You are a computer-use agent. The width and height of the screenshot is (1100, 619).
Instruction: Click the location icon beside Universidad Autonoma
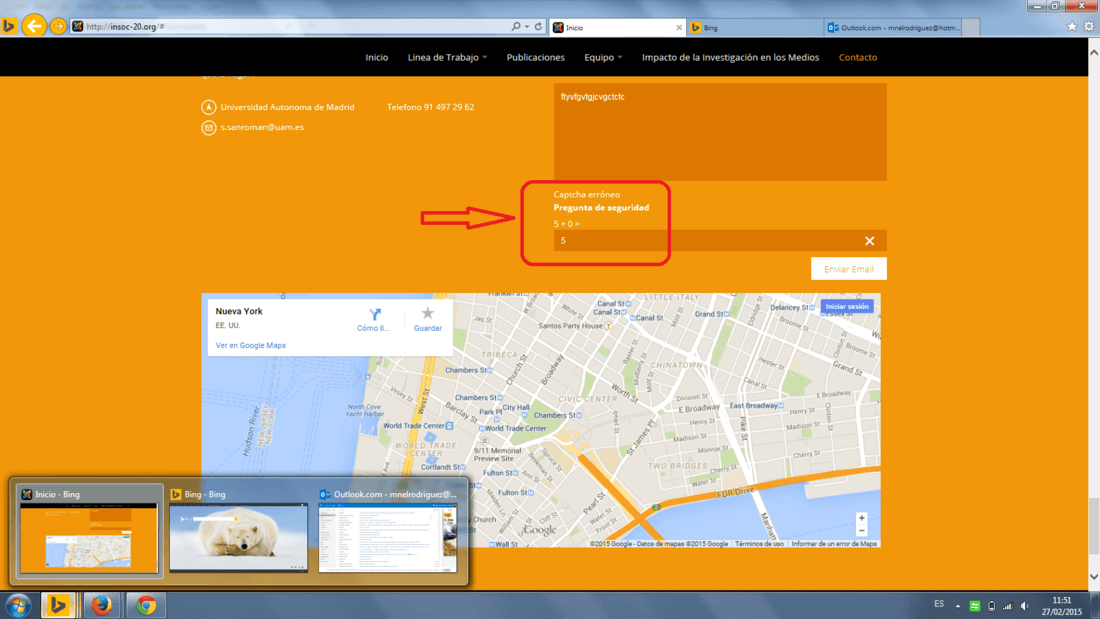(x=208, y=107)
